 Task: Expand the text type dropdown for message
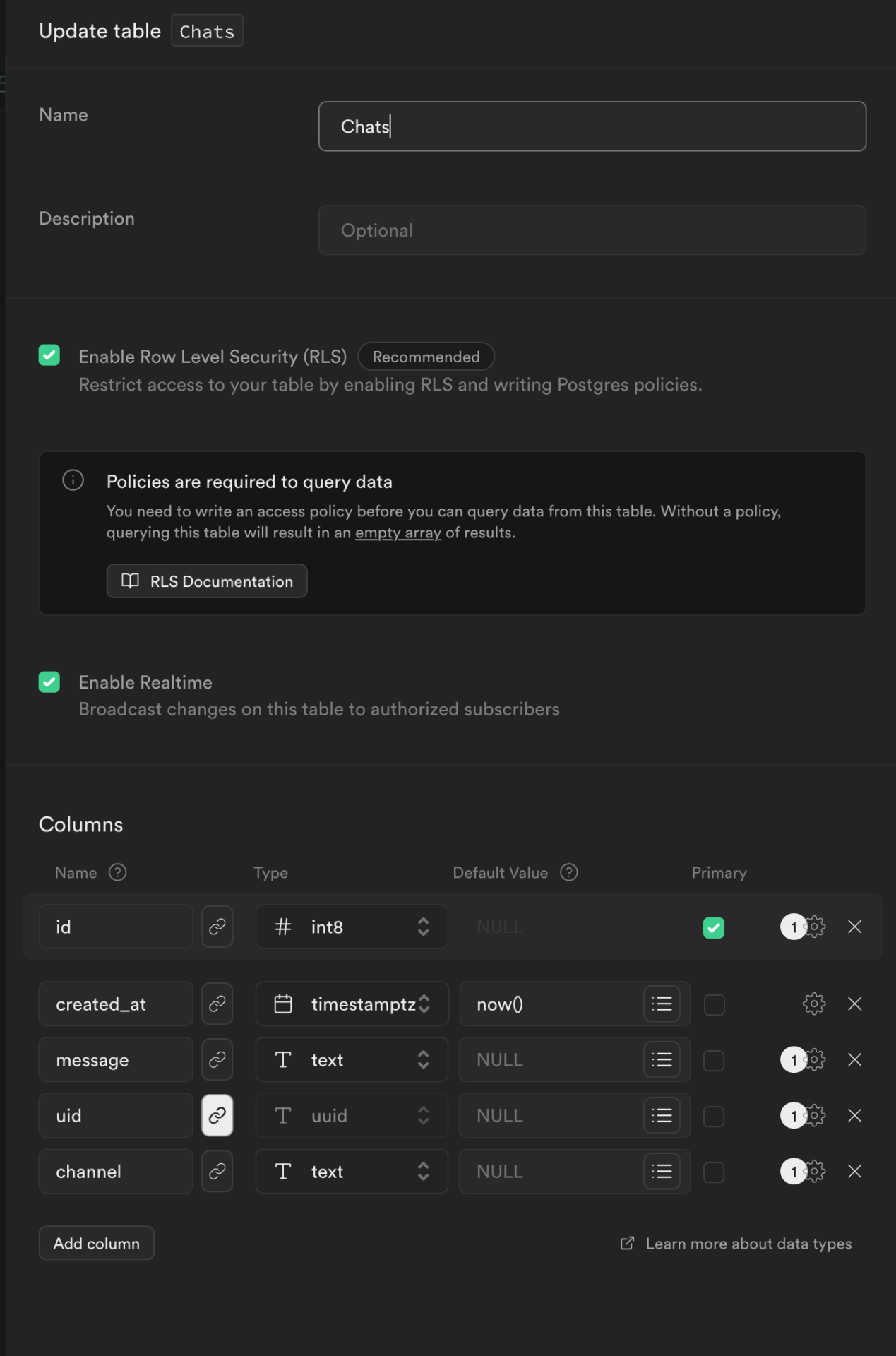click(x=352, y=1059)
